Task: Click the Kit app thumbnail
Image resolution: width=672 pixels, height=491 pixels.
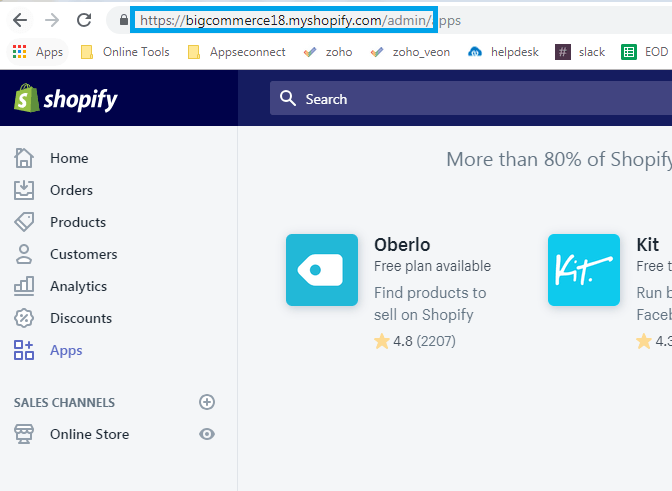Action: pyautogui.click(x=584, y=270)
